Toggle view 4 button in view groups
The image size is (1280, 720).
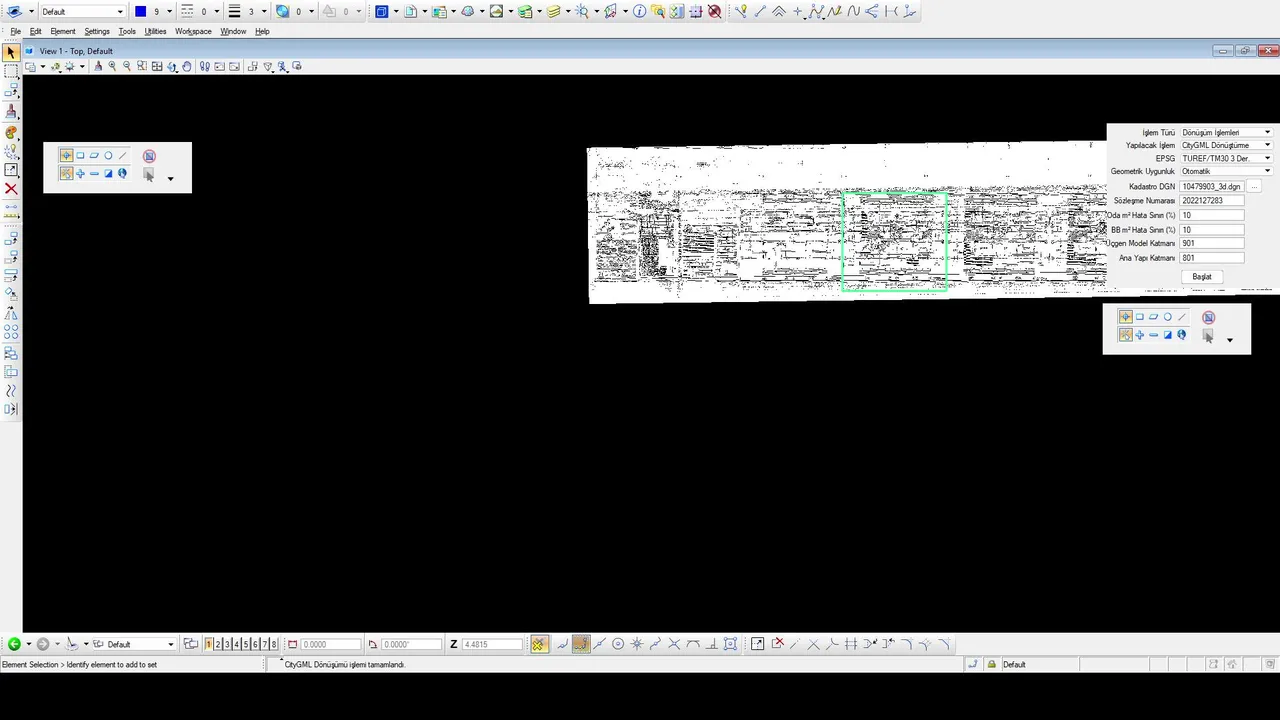tap(236, 644)
